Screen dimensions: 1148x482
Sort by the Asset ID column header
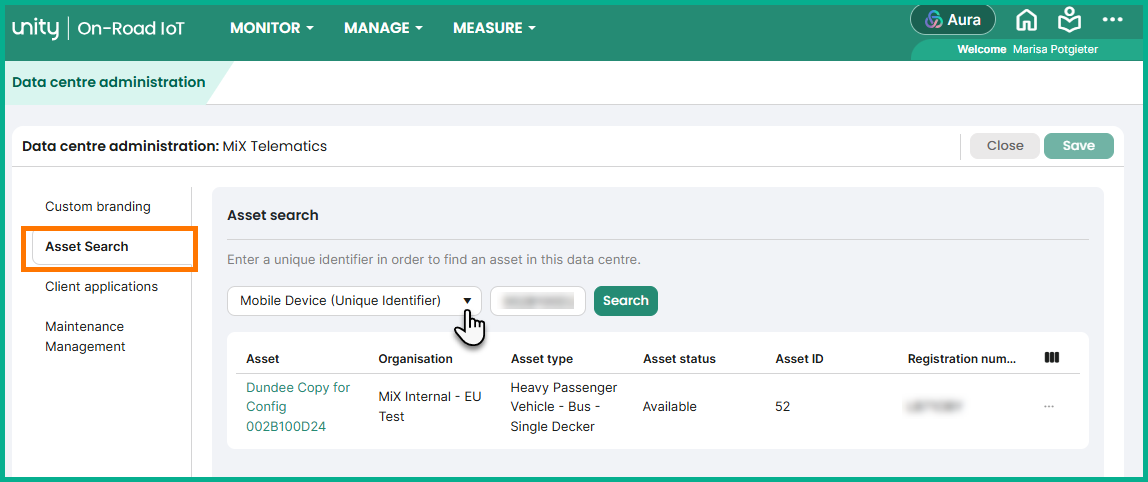[x=800, y=359]
